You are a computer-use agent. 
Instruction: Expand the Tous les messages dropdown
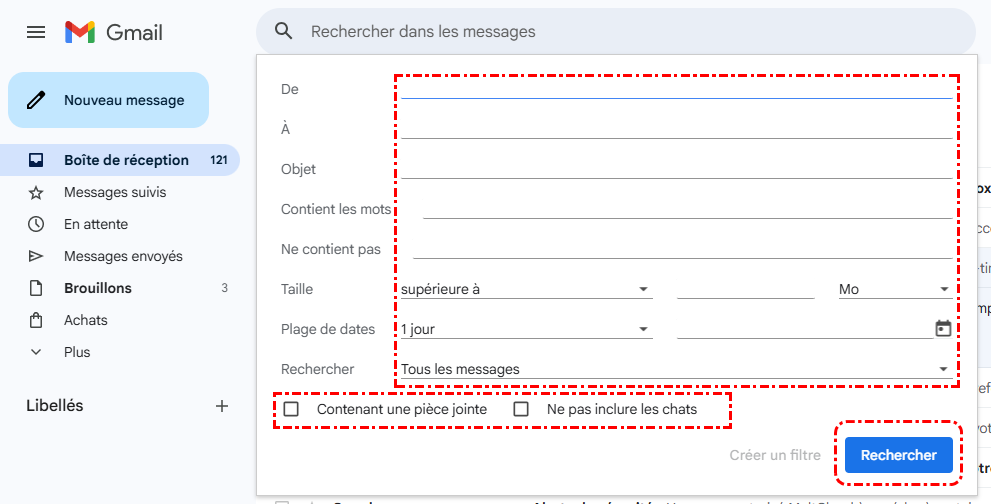tap(675, 369)
